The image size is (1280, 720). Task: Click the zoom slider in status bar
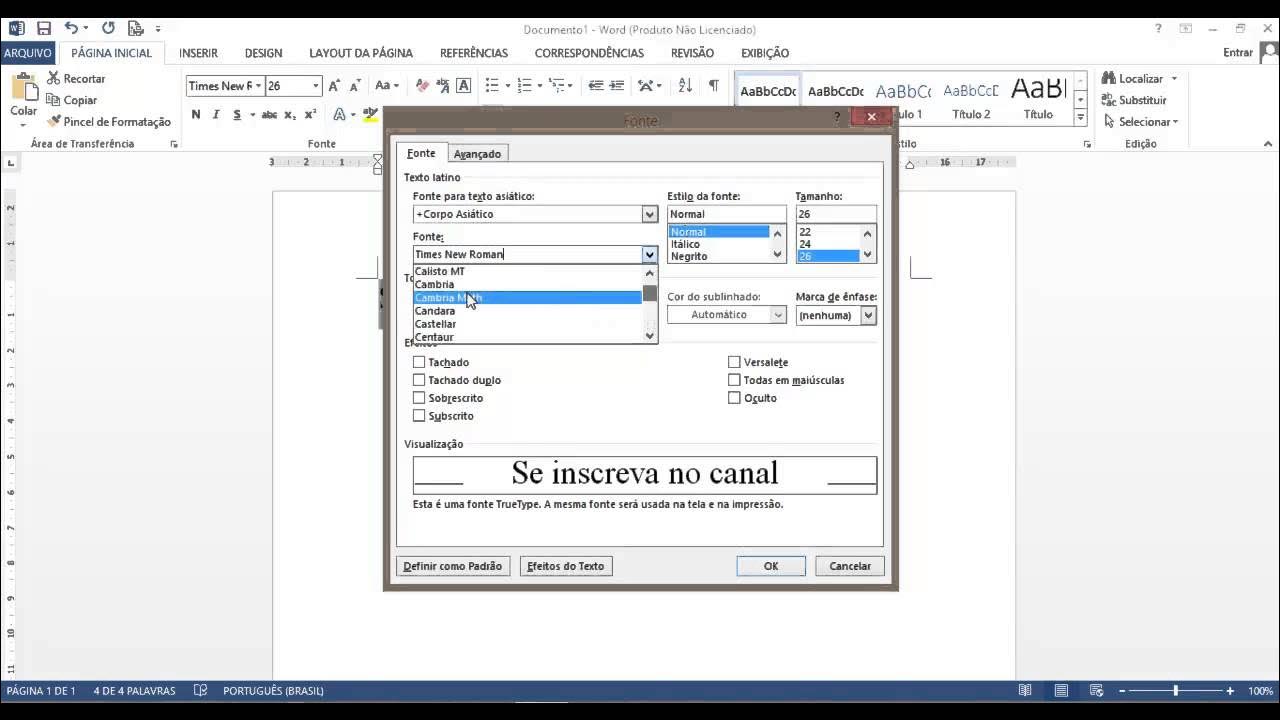point(1175,691)
